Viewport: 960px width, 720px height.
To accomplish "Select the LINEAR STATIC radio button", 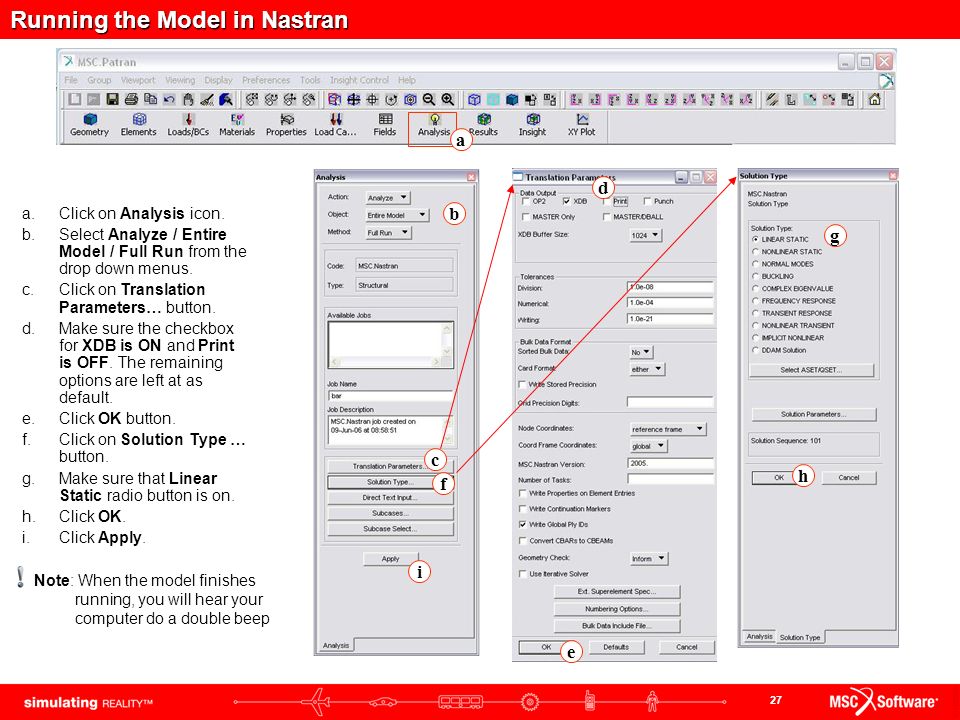I will pos(756,239).
